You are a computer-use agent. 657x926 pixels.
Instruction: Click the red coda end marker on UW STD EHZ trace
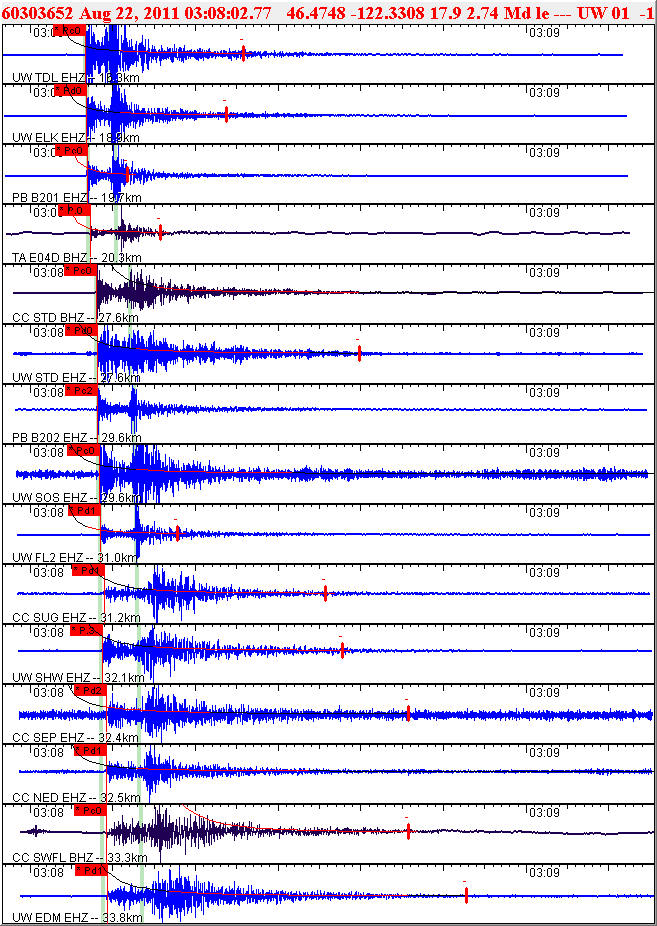click(x=359, y=354)
